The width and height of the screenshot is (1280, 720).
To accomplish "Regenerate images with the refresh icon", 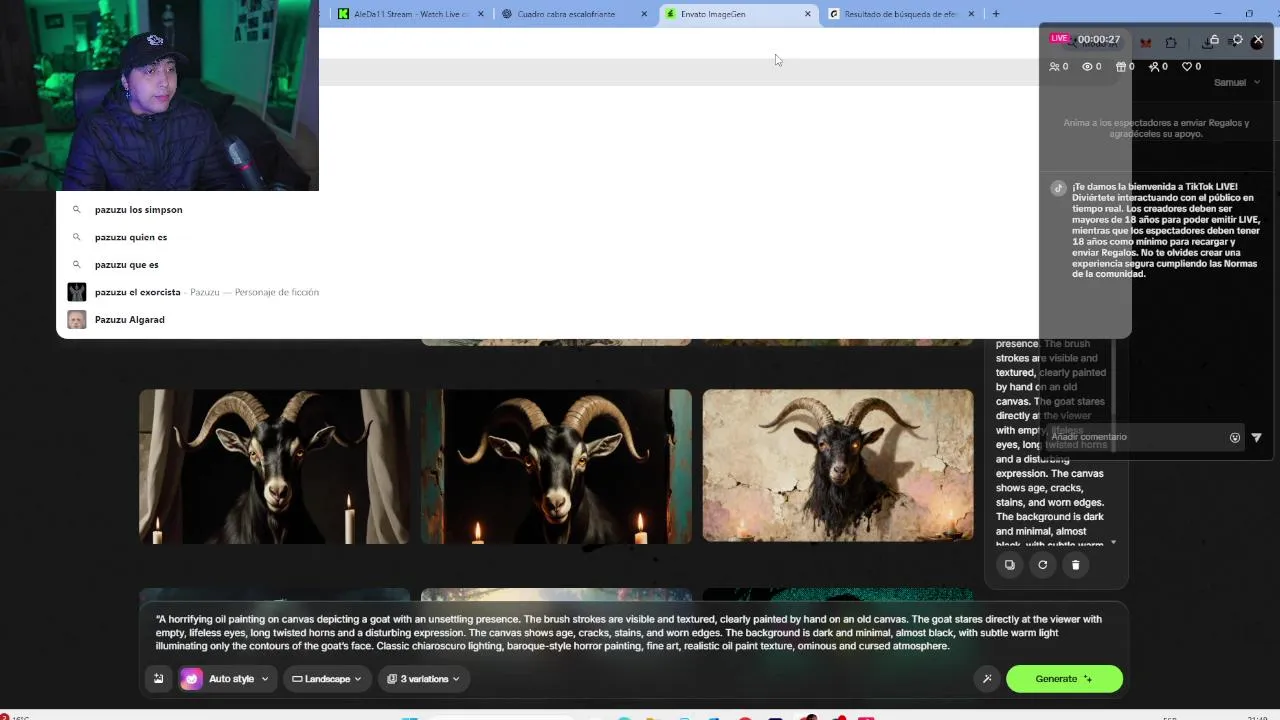I will (x=1043, y=565).
